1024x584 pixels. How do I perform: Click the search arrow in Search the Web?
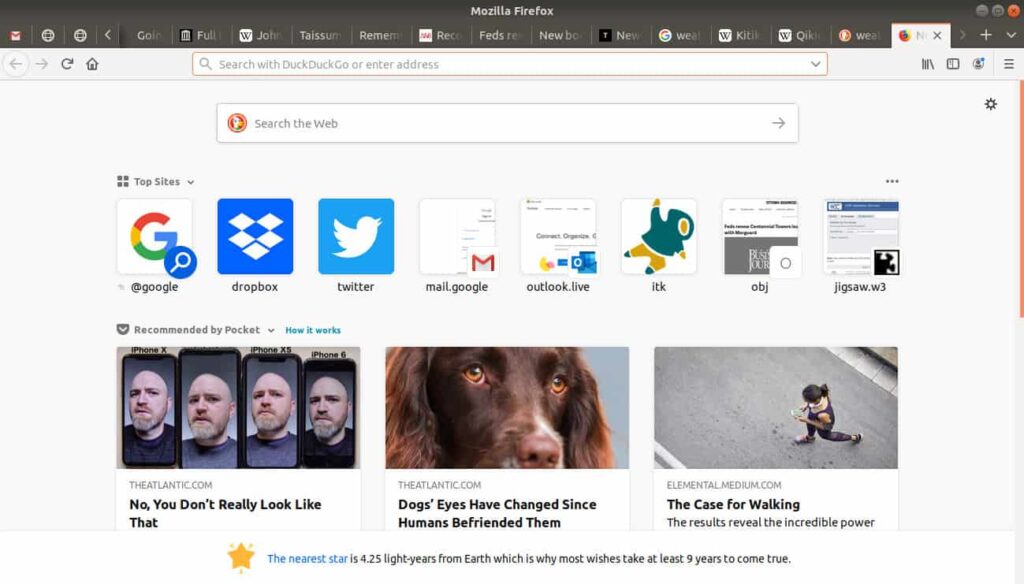coord(778,123)
